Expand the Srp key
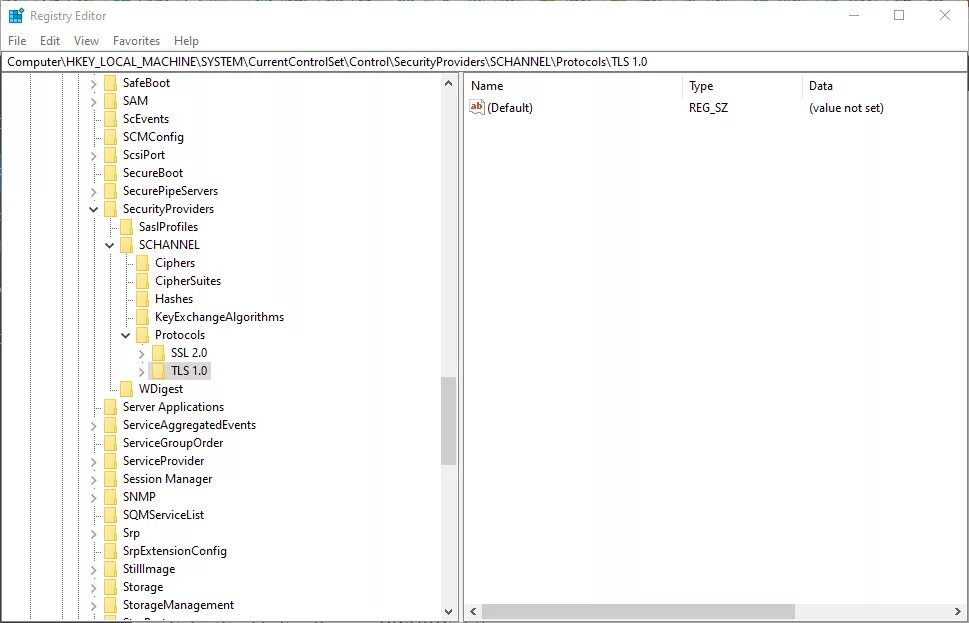The image size is (969, 623). (x=93, y=533)
